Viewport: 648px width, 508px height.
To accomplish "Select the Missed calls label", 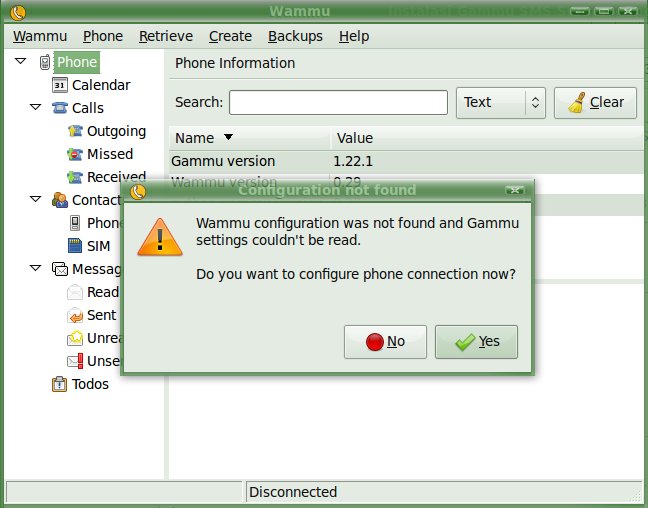I will tap(110, 154).
